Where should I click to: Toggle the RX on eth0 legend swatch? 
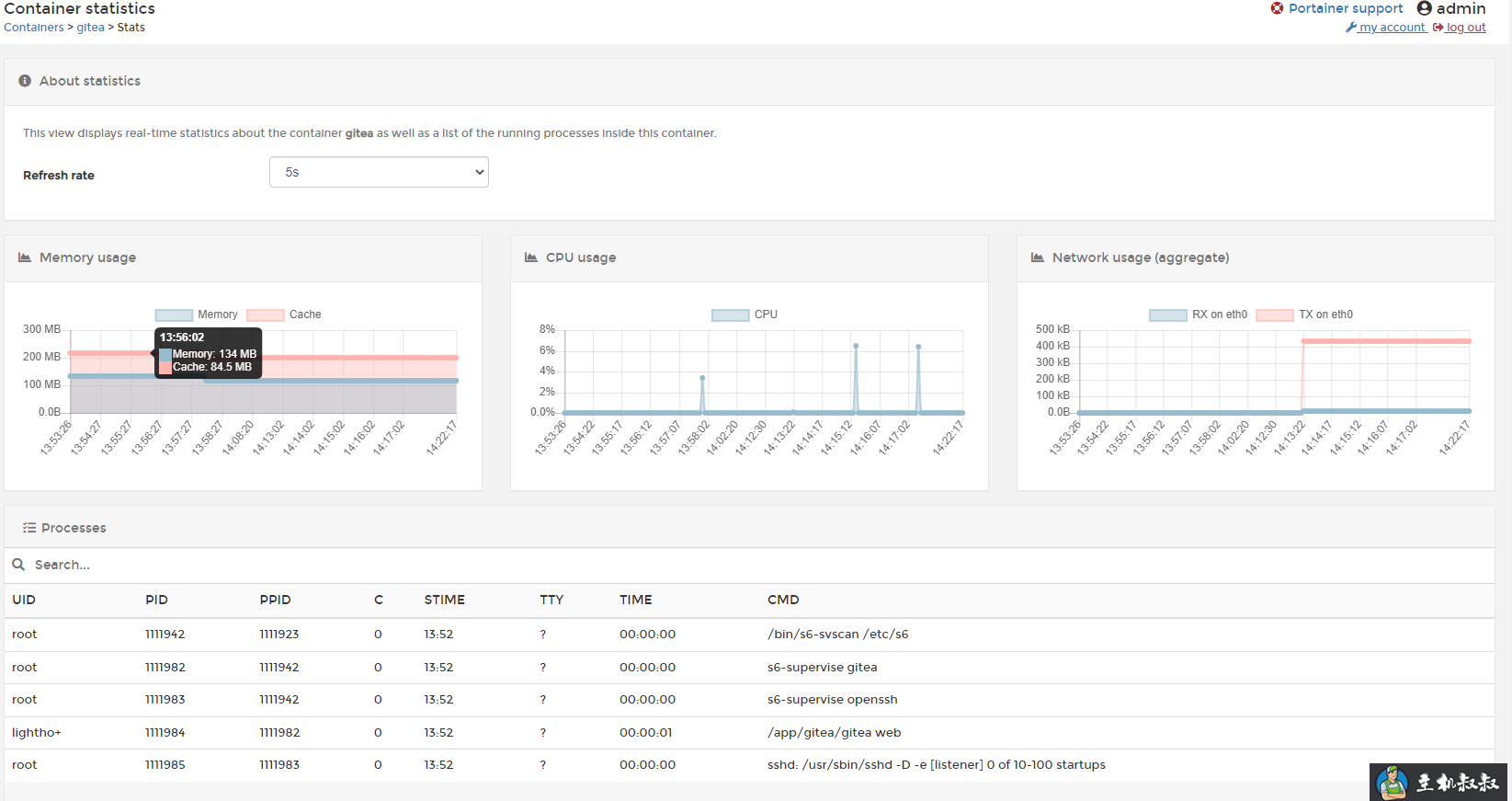1168,315
